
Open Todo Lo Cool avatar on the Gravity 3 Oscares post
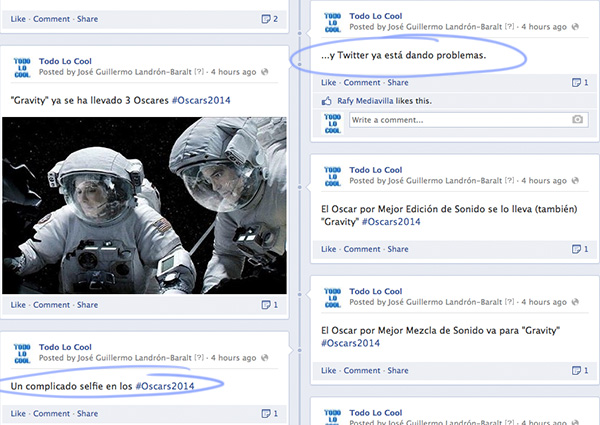click(22, 68)
